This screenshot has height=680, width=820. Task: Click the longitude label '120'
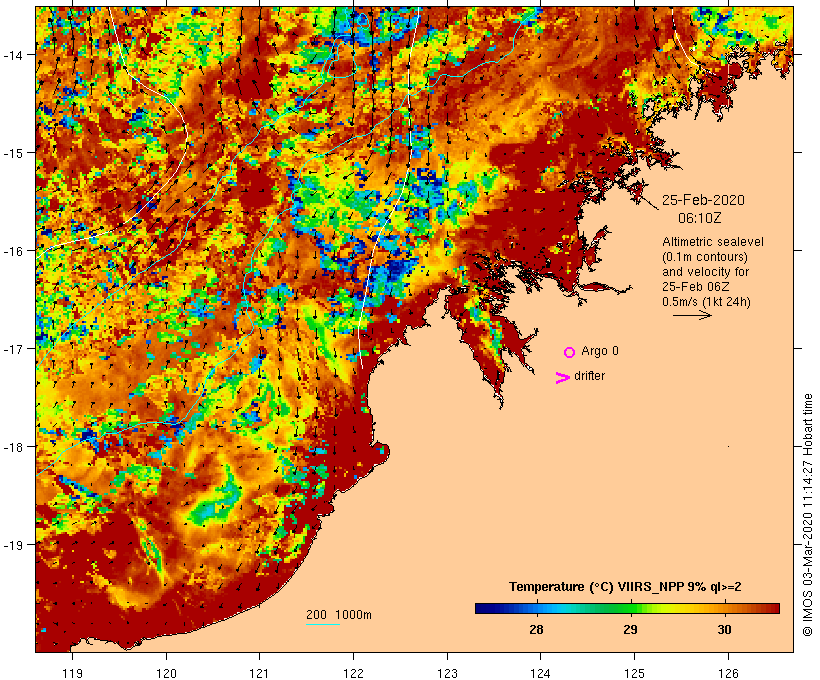(x=166, y=673)
